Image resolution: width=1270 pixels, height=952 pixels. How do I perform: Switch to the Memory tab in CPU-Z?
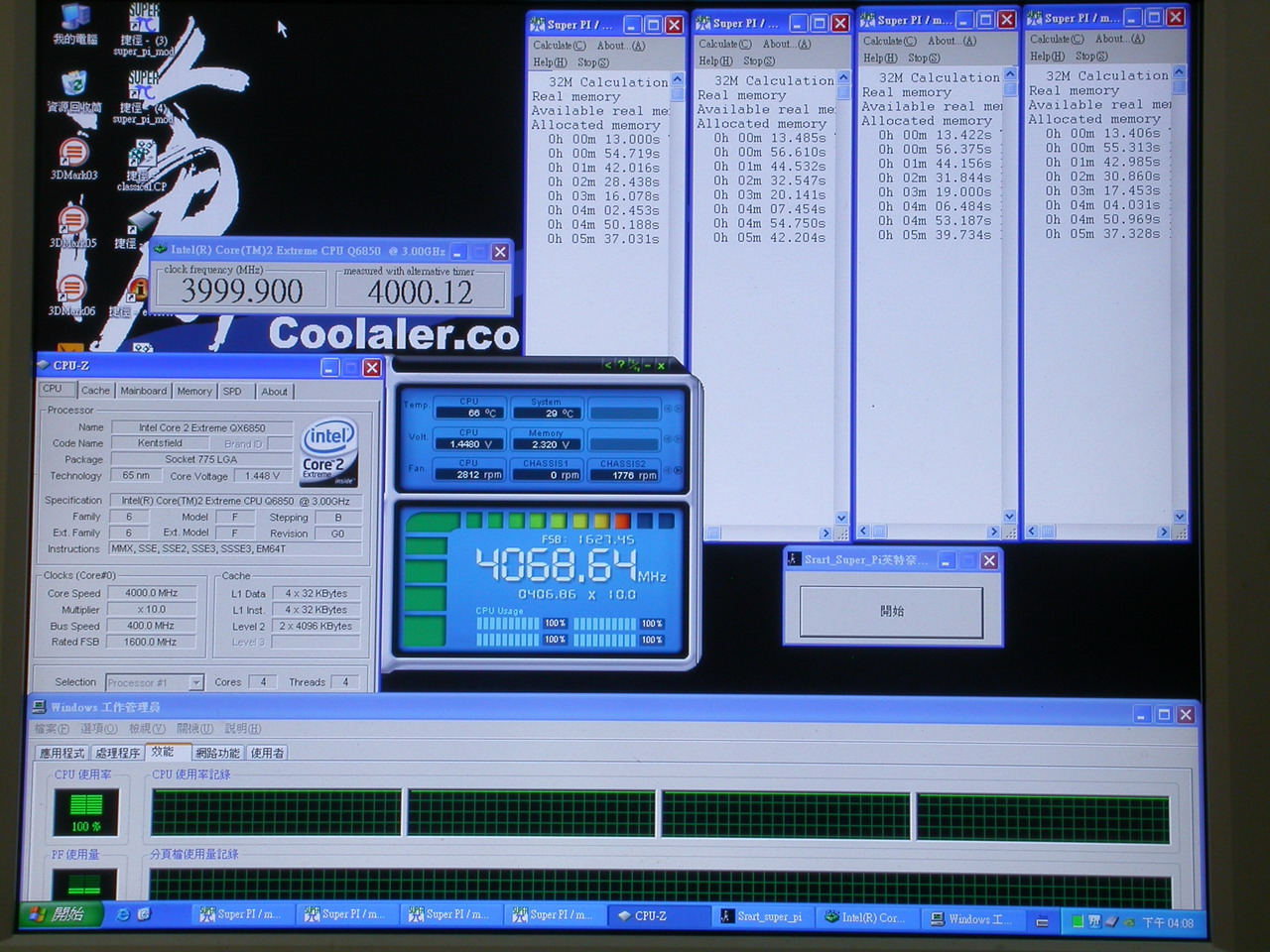pos(194,391)
